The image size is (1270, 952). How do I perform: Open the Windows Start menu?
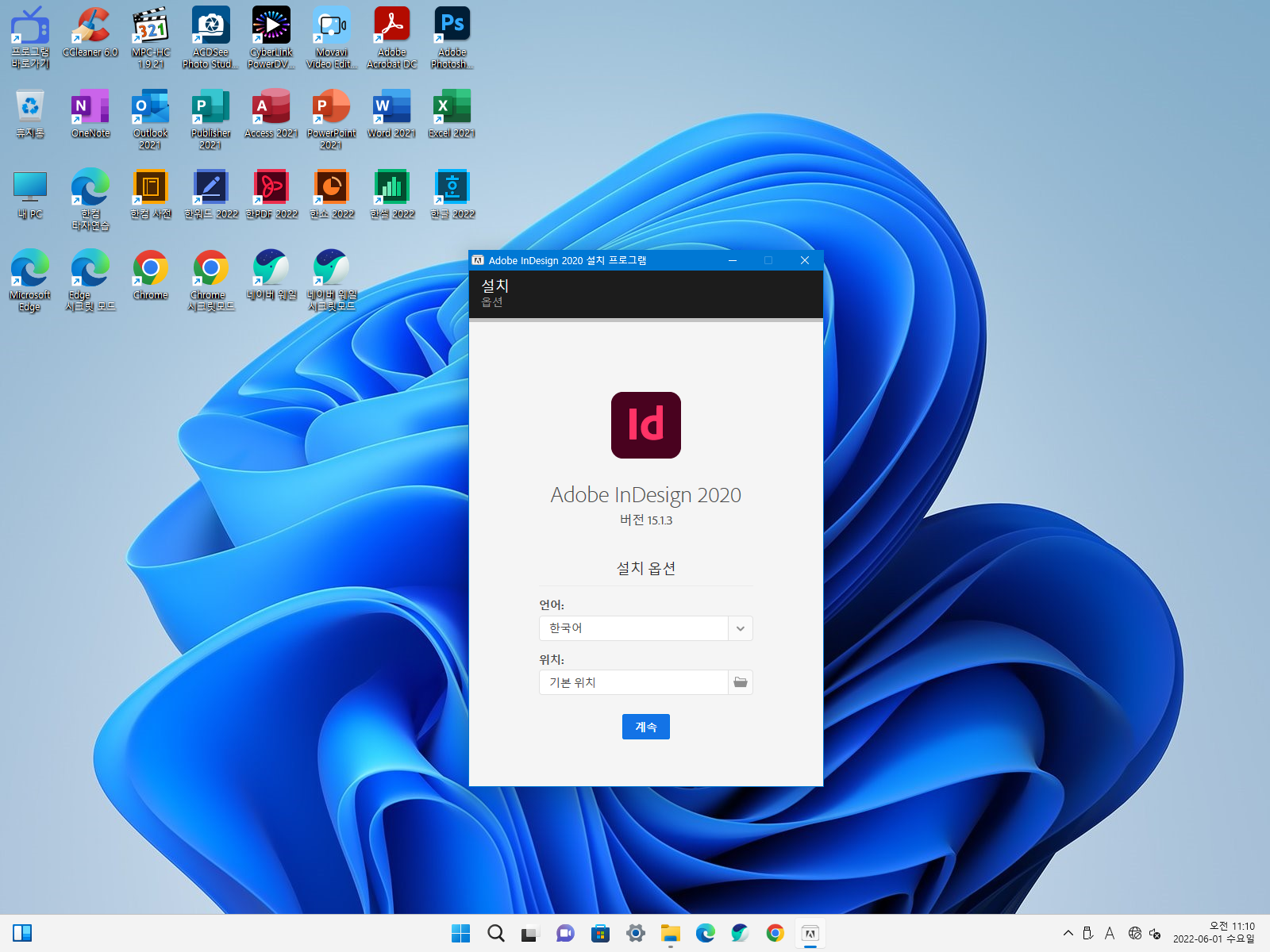(x=460, y=934)
